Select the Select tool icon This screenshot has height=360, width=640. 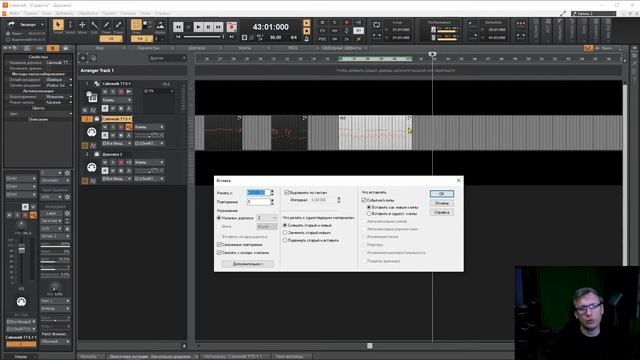pos(70,25)
